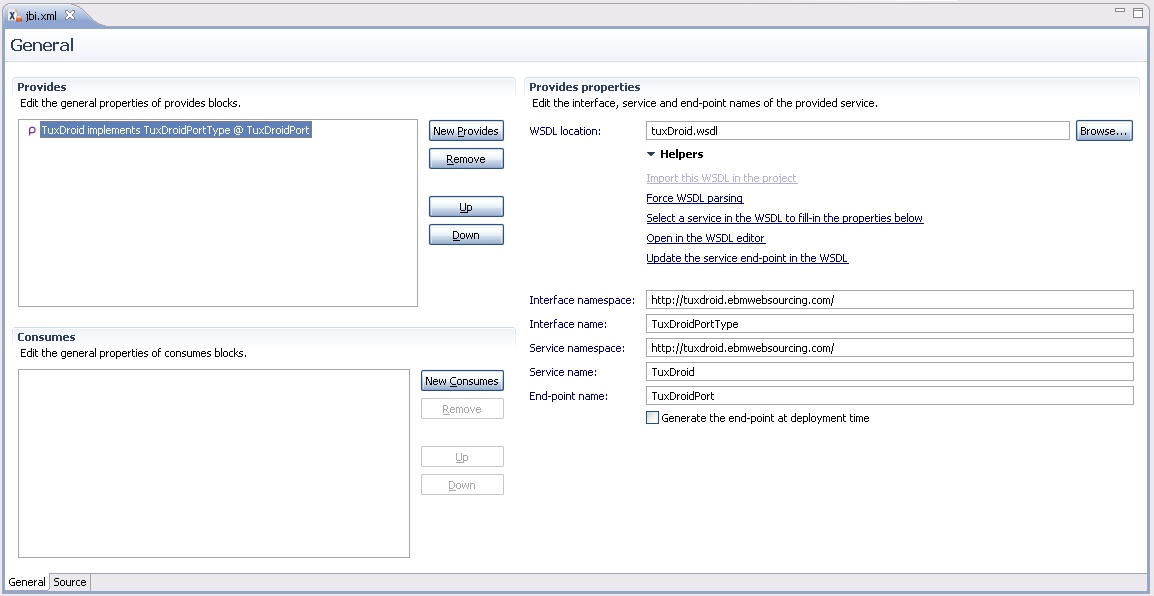Browse for a WSDL location
Image resolution: width=1154 pixels, height=596 pixels.
coord(1104,131)
